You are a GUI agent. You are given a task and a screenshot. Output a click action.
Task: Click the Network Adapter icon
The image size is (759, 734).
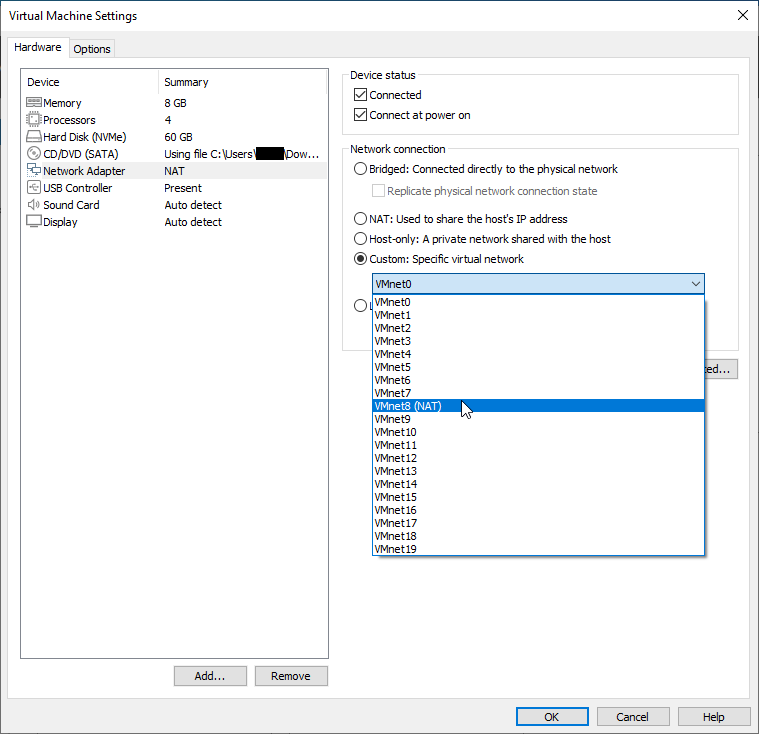(x=33, y=170)
